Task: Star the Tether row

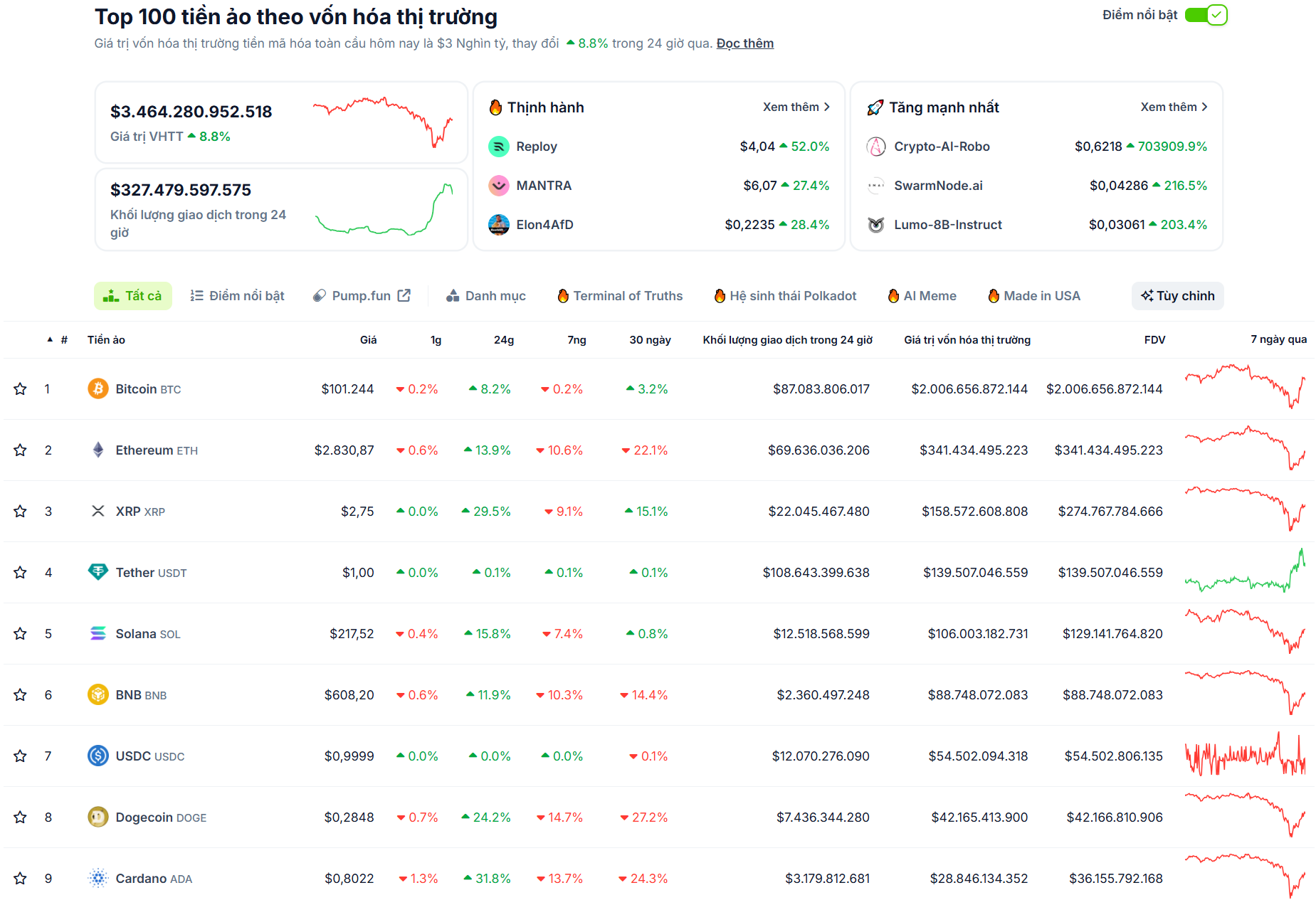Action: coord(20,573)
